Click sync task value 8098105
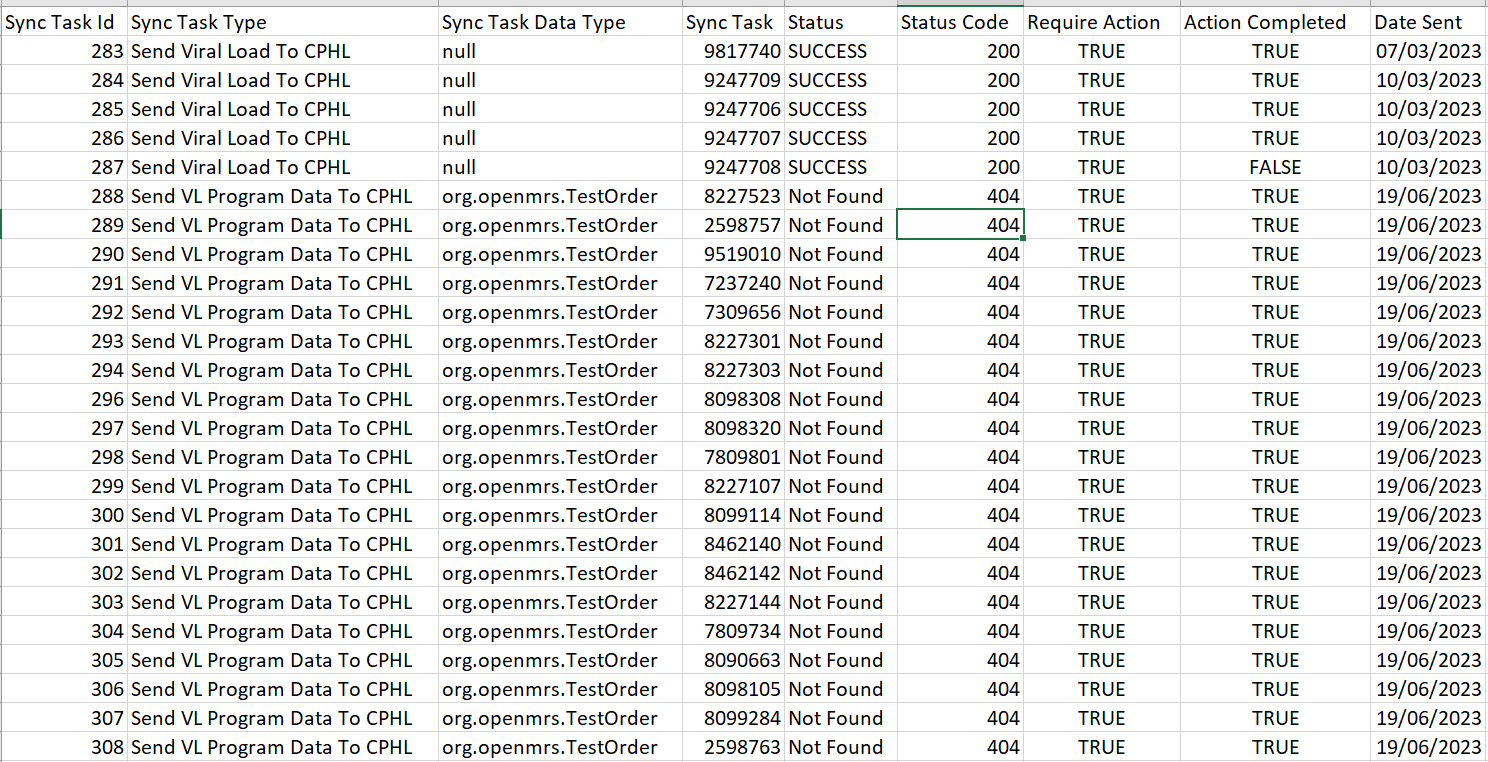 (733, 689)
